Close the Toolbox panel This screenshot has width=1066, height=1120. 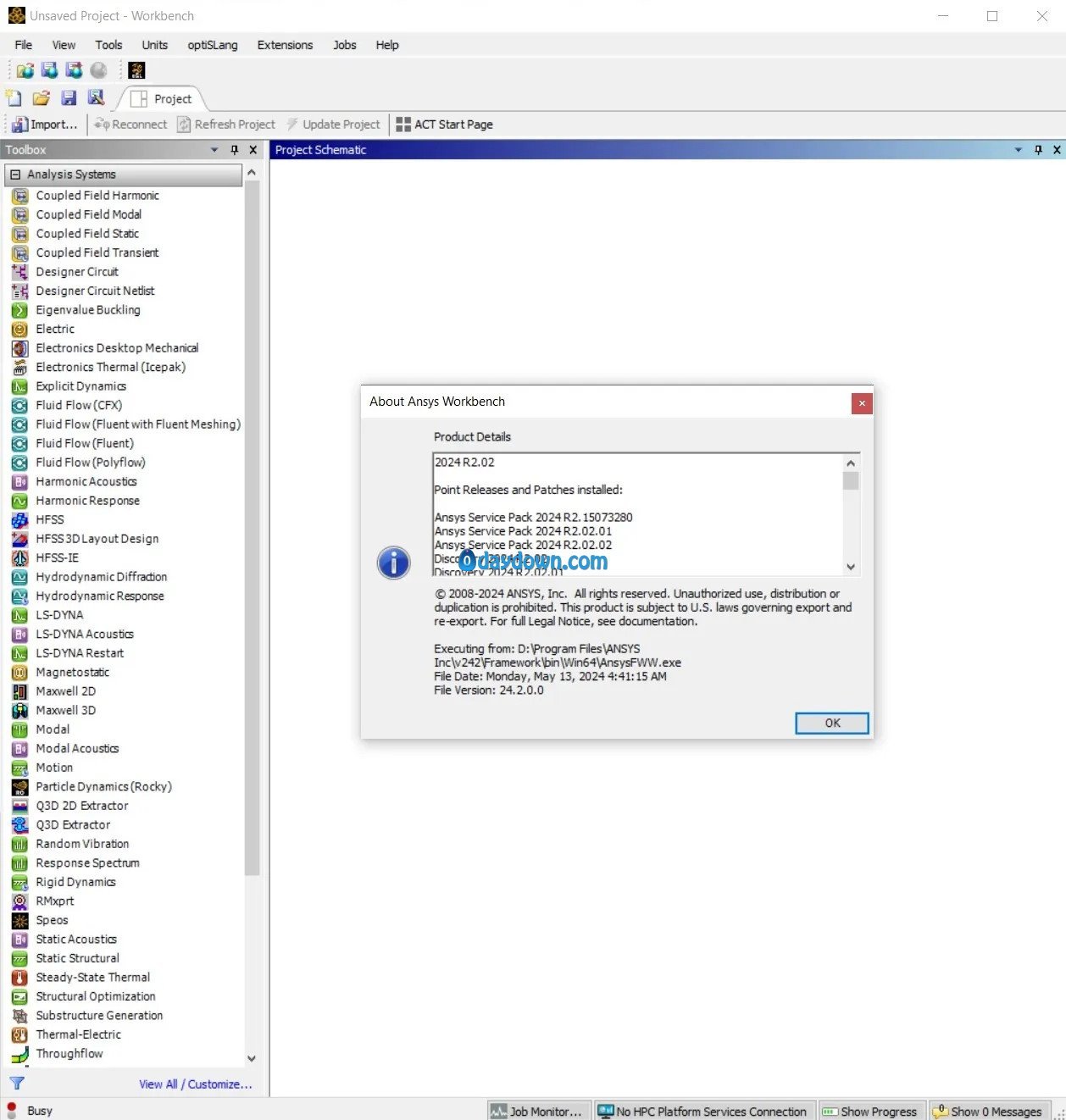coord(253,150)
